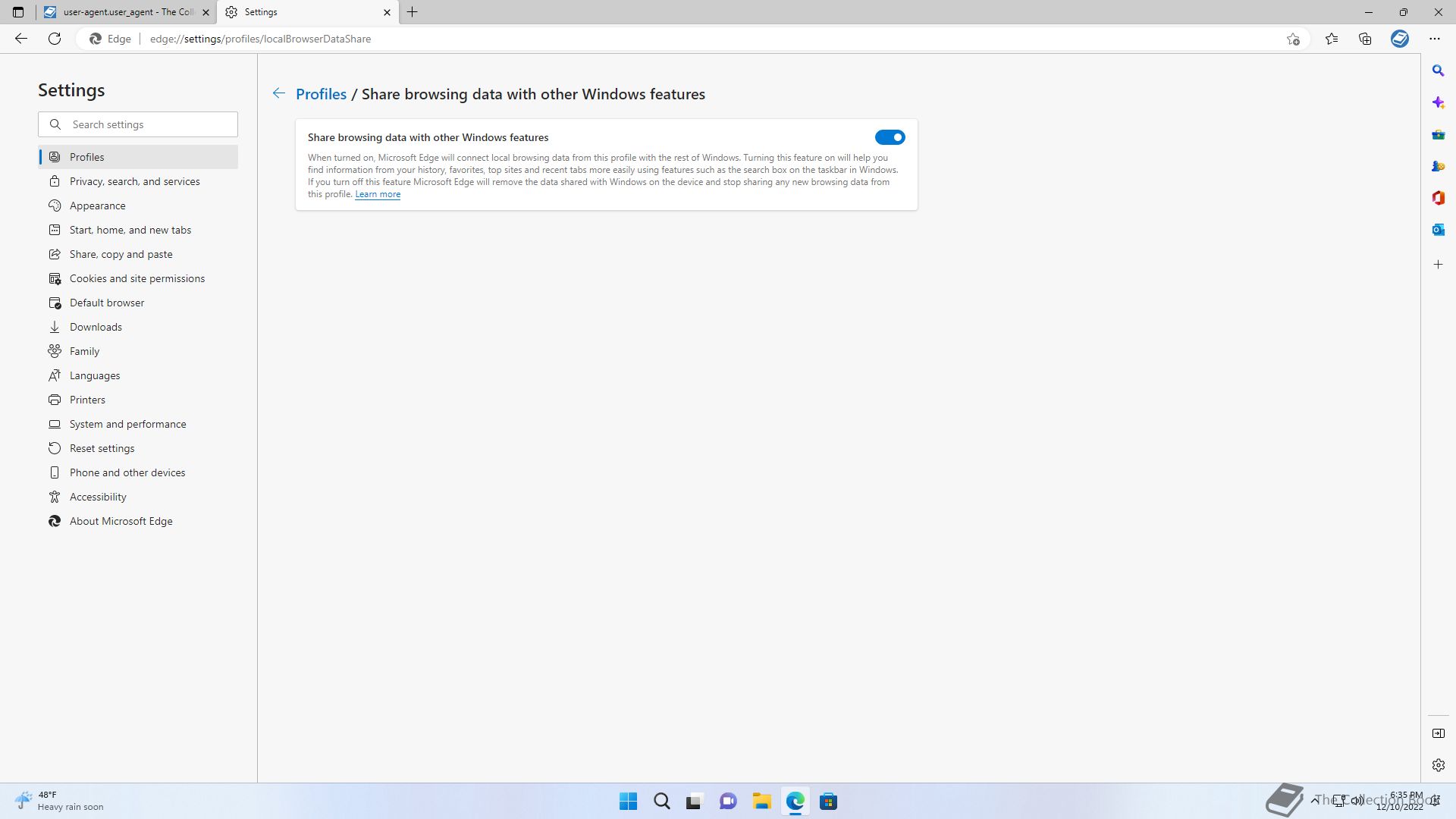This screenshot has width=1456, height=819.
Task: Open taskbar Search
Action: pos(661,802)
